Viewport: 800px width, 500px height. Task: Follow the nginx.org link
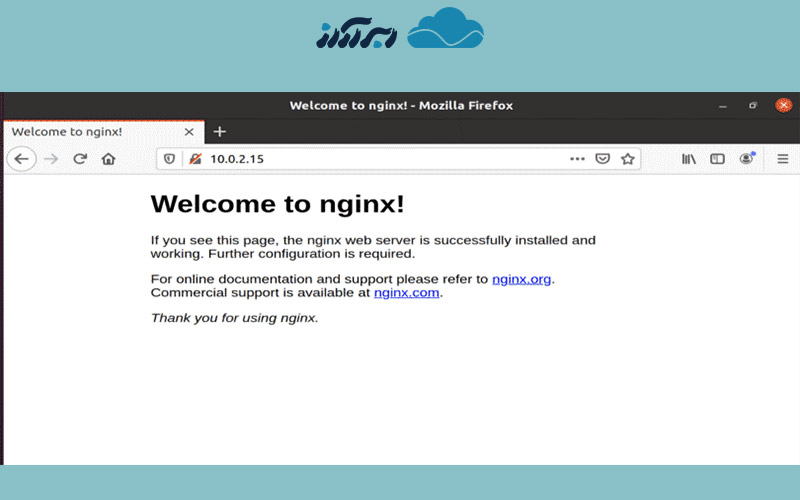[x=521, y=279]
